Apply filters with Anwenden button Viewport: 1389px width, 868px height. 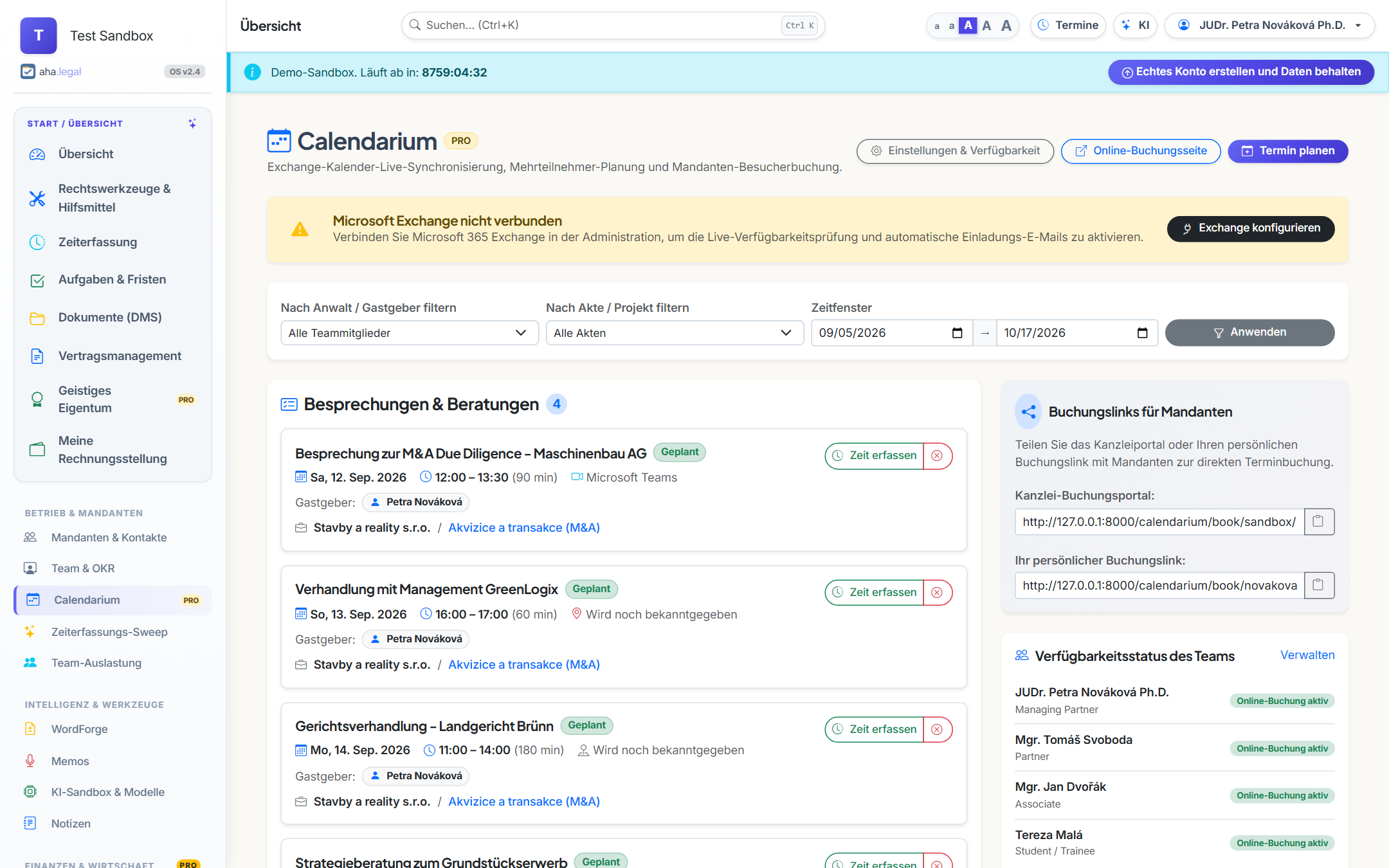click(x=1249, y=332)
